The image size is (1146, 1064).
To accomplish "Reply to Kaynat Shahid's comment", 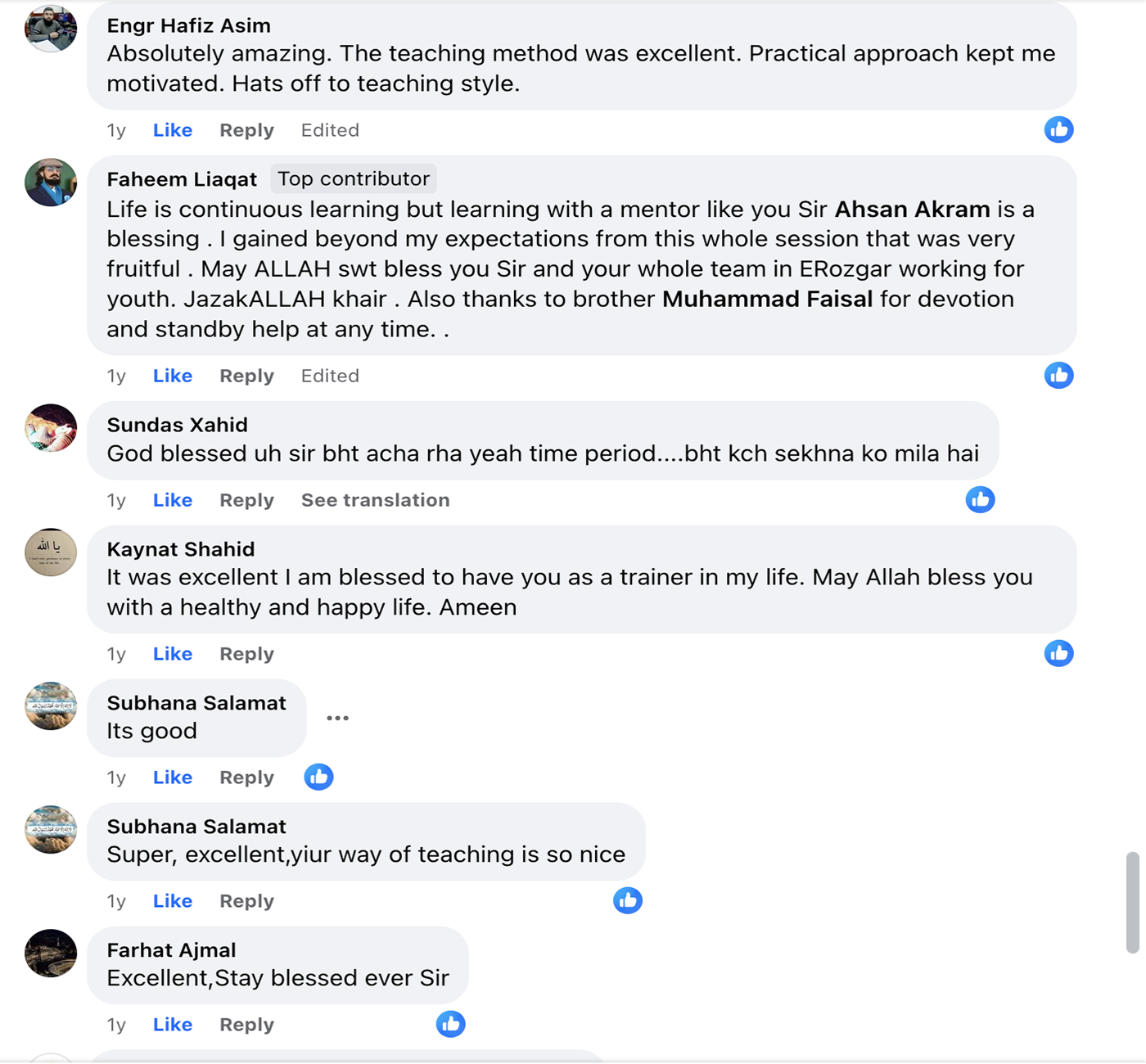I will point(246,654).
